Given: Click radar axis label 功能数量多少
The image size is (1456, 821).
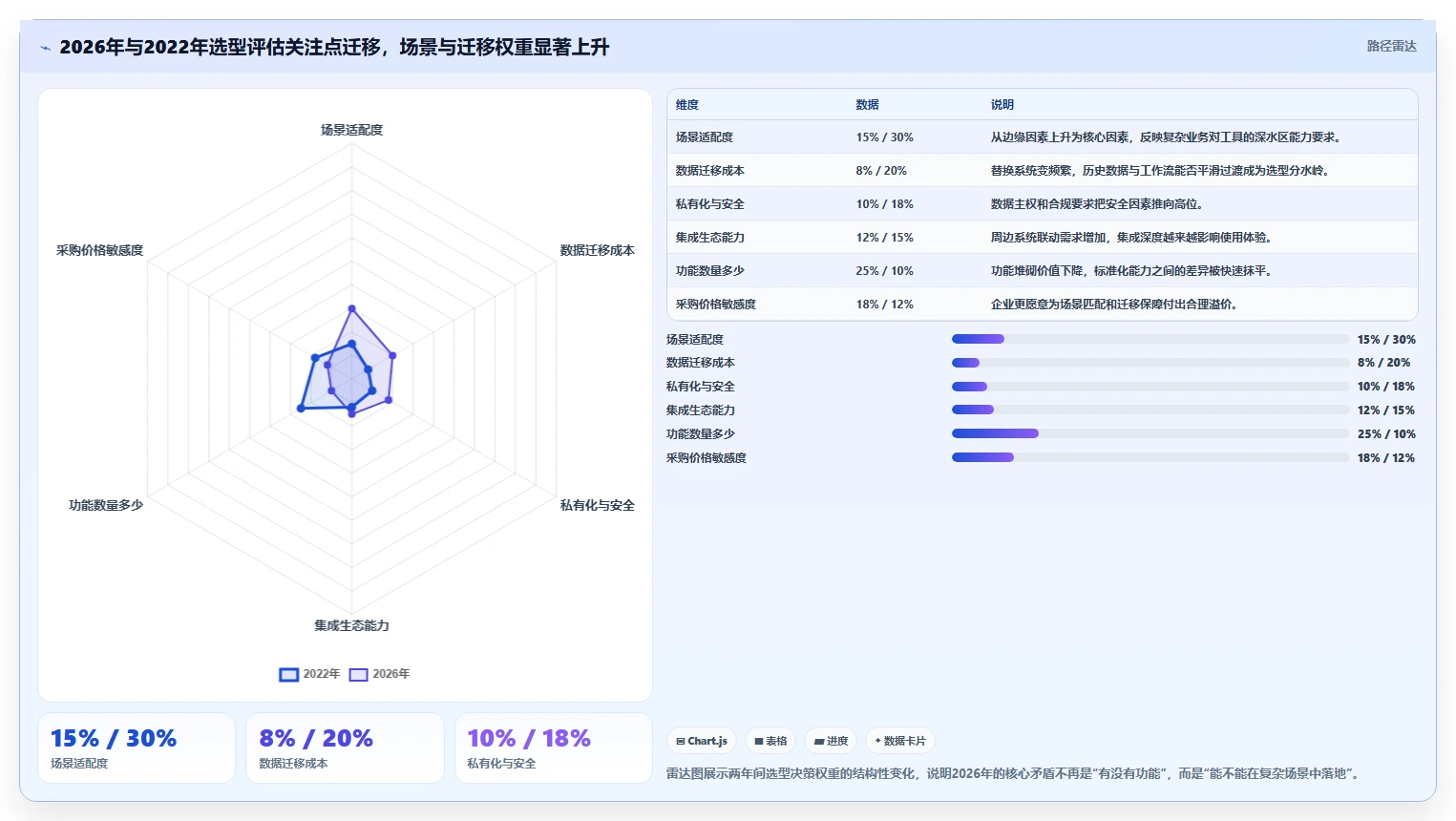Looking at the screenshot, I should tap(106, 505).
